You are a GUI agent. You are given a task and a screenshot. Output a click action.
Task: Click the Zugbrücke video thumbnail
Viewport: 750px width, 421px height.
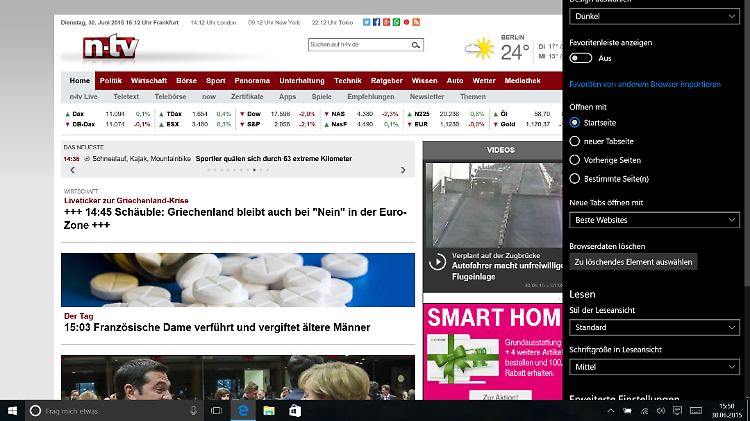click(494, 205)
